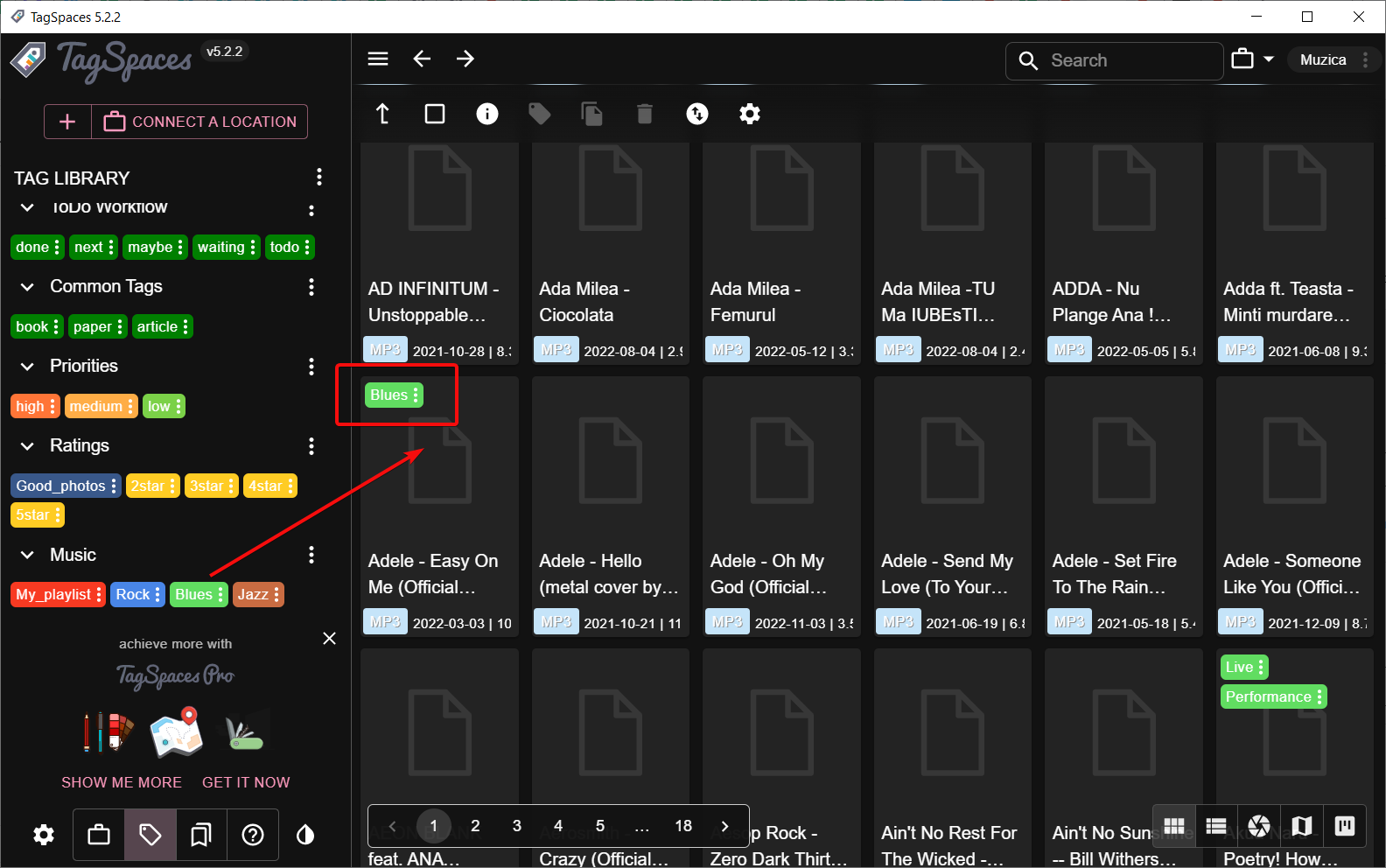The width and height of the screenshot is (1386, 868).
Task: Open app settings gear in sidebar
Action: coord(44,835)
